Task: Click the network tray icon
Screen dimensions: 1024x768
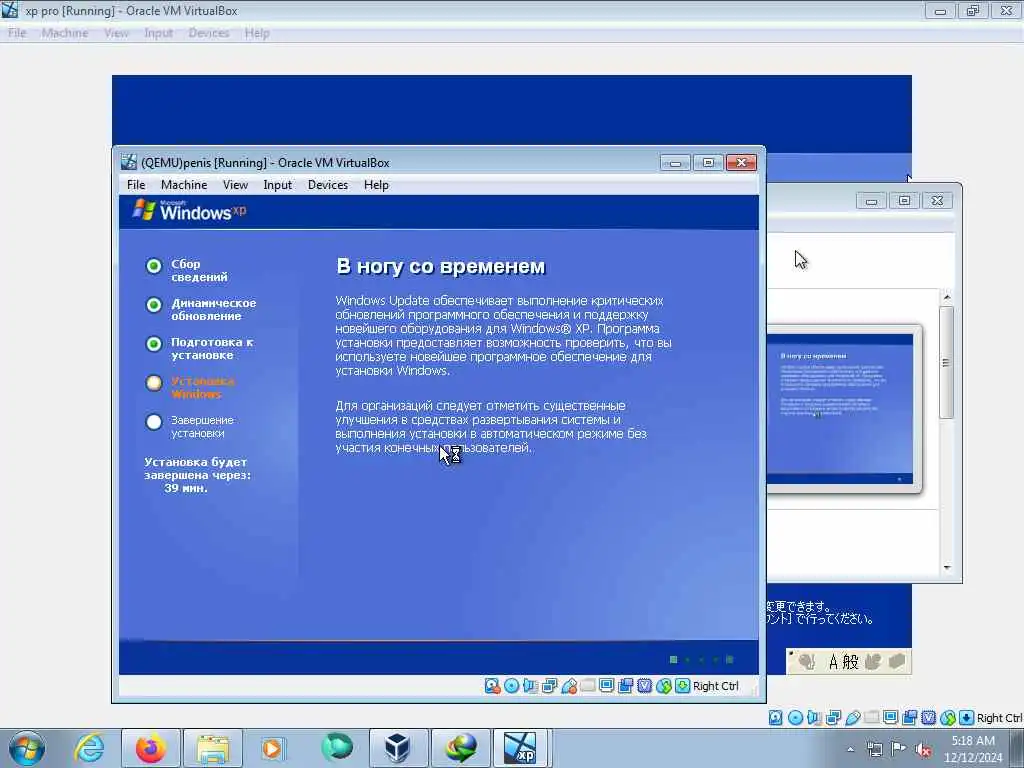Action: 874,749
